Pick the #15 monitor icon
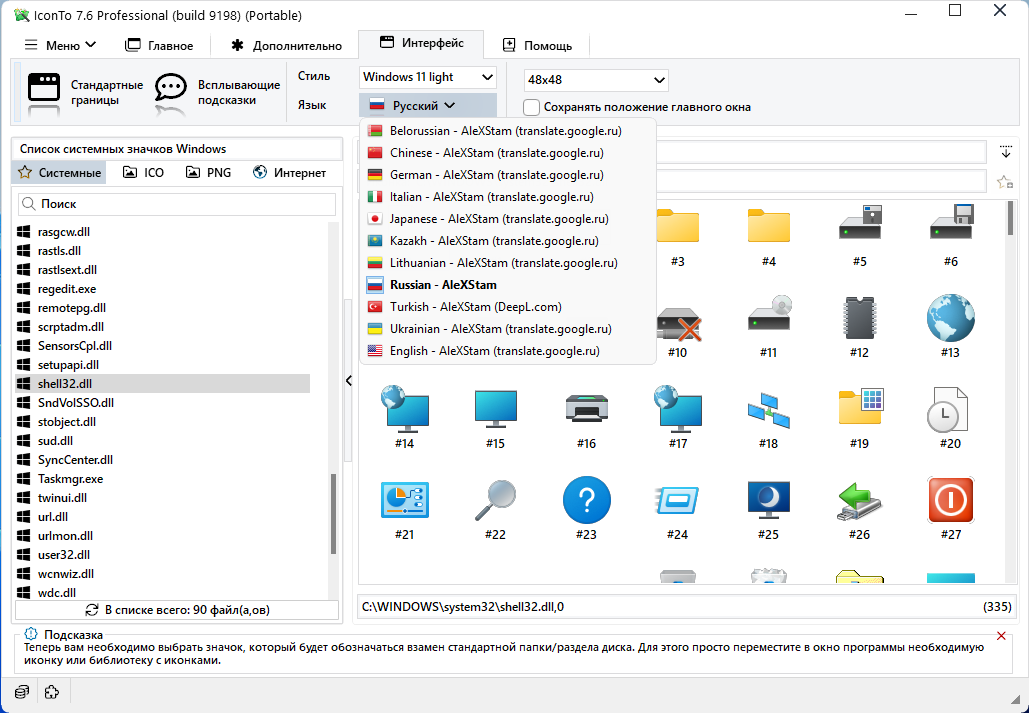The width and height of the screenshot is (1029, 713). pyautogui.click(x=495, y=410)
